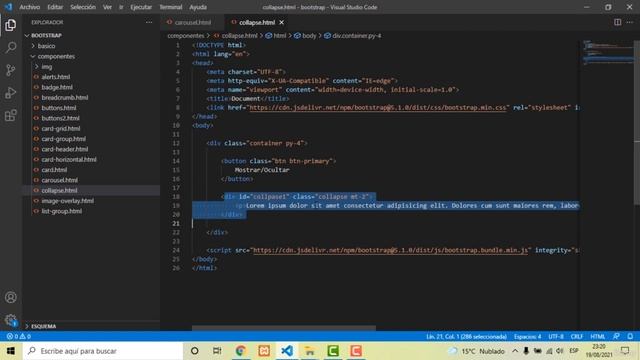
Task: Click errors and warnings counter in status bar
Action: [19, 336]
